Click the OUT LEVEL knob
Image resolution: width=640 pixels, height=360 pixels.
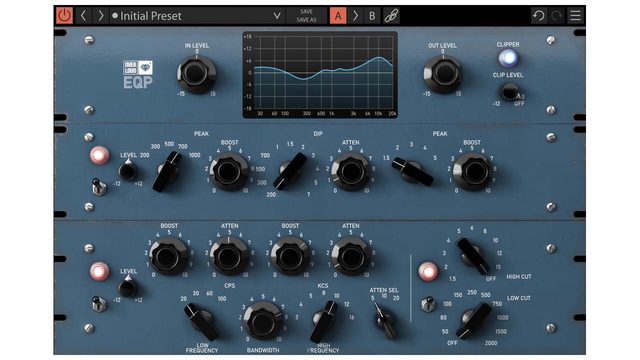[x=443, y=74]
